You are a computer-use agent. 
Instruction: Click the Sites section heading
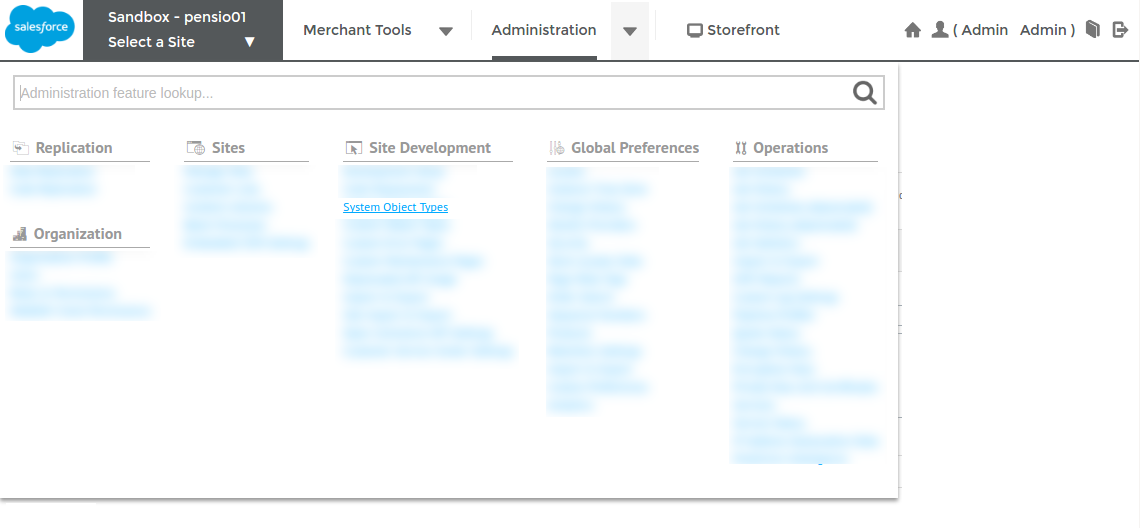click(x=228, y=148)
